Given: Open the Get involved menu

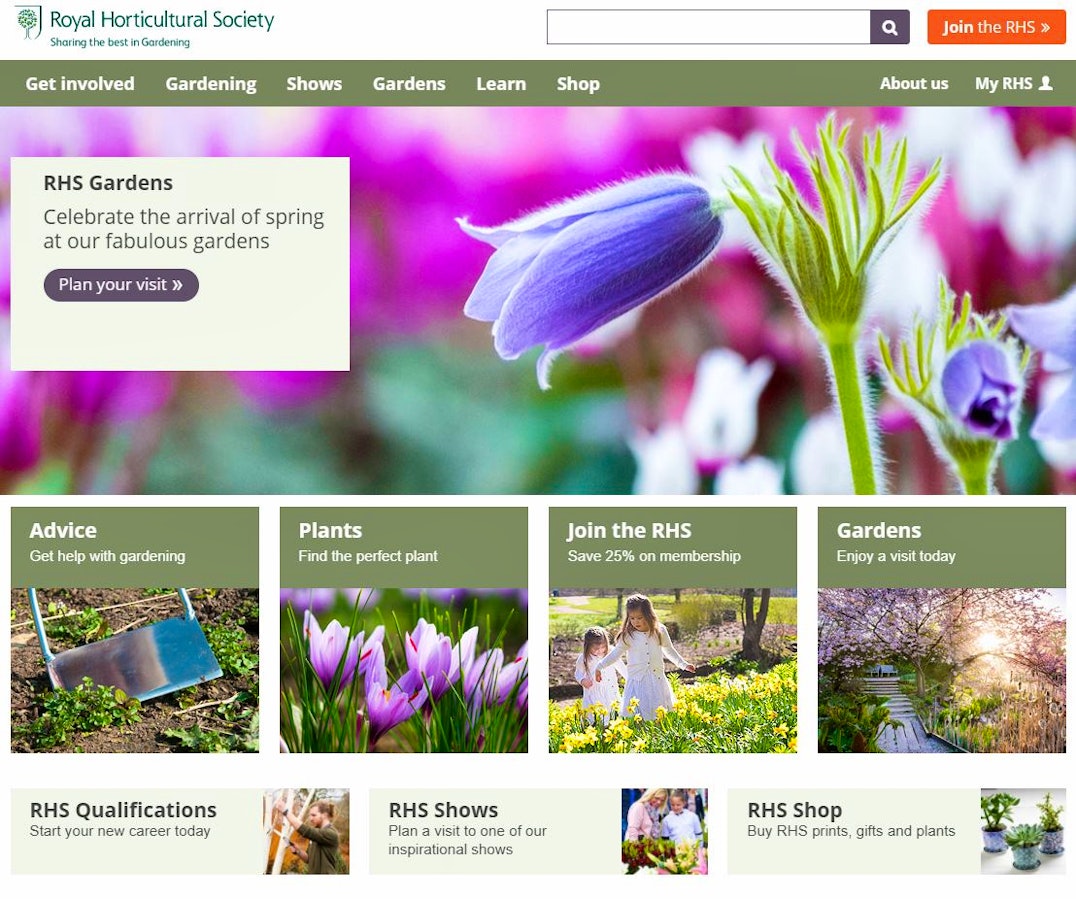Looking at the screenshot, I should point(80,84).
